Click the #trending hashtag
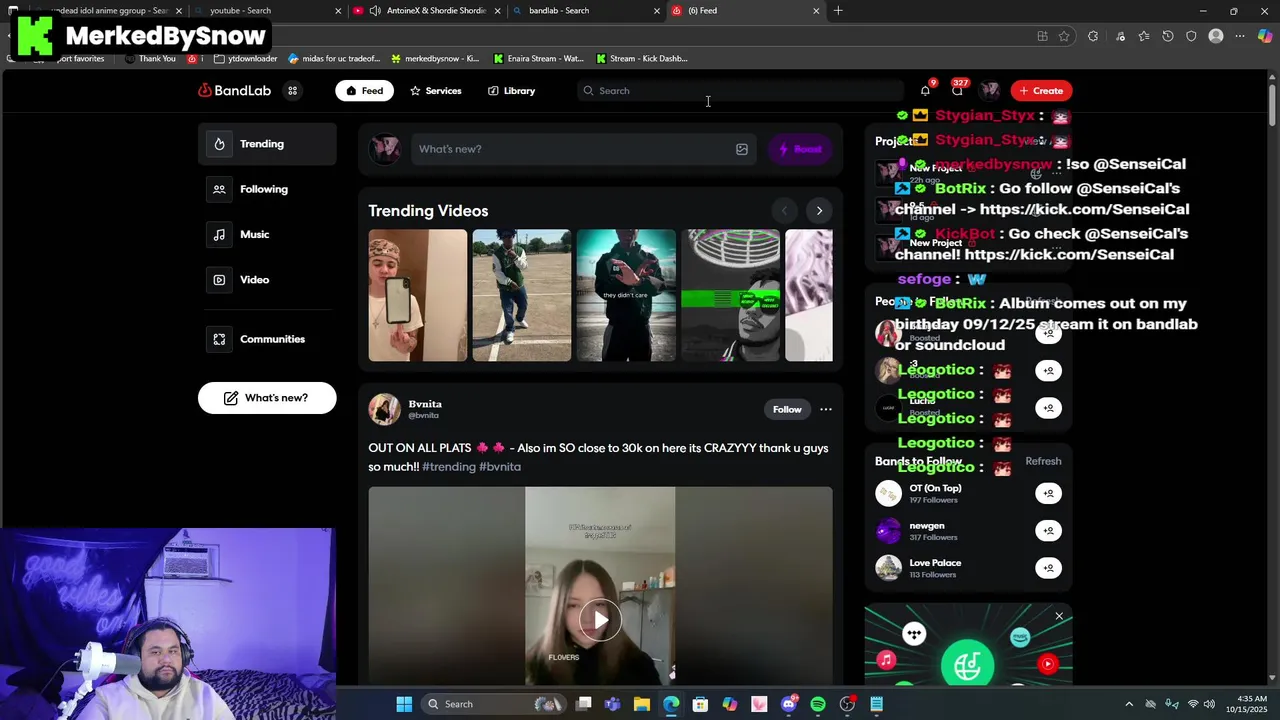The image size is (1280, 720). point(449,467)
